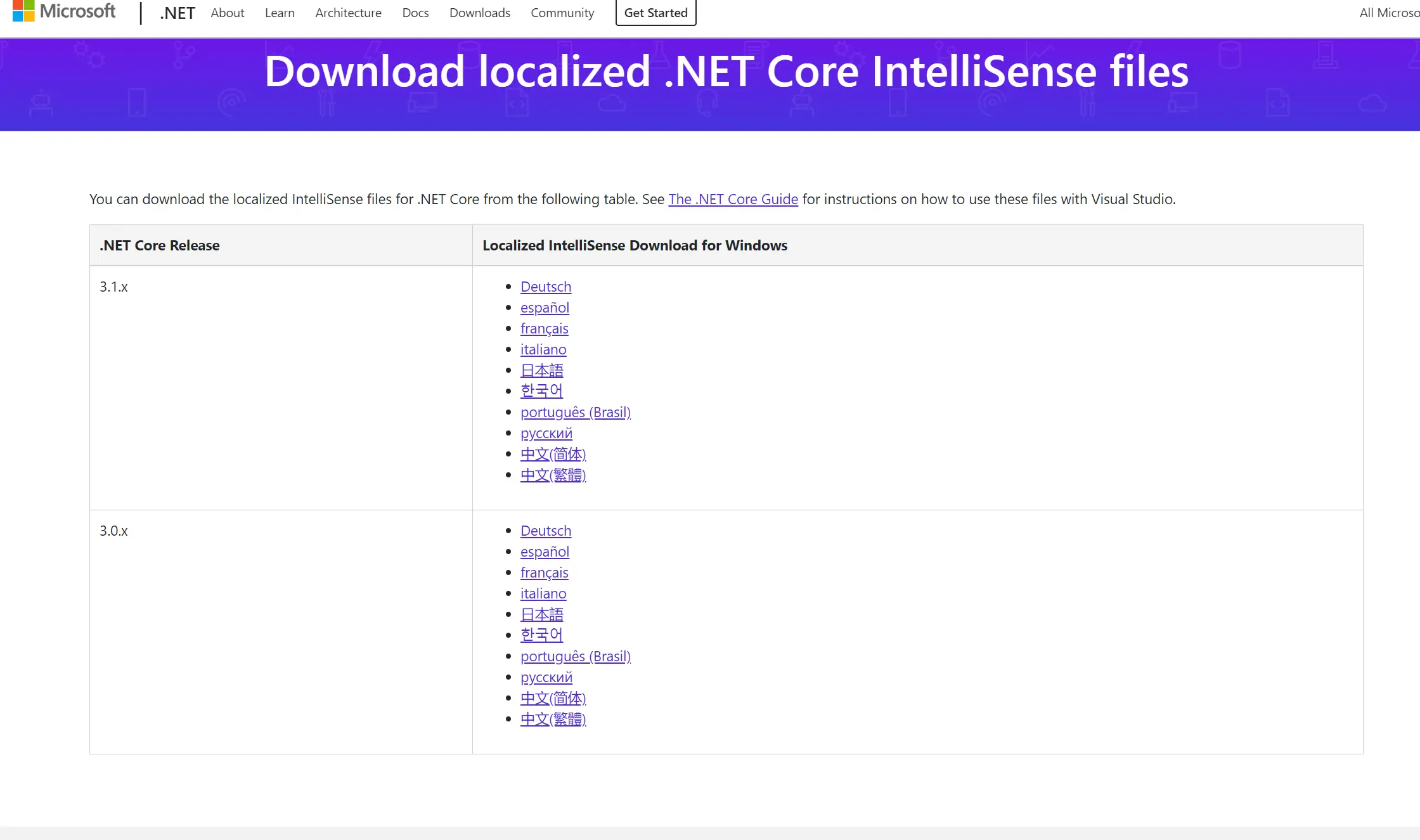Select the Learn navigation item
The width and height of the screenshot is (1420, 840).
click(x=279, y=12)
